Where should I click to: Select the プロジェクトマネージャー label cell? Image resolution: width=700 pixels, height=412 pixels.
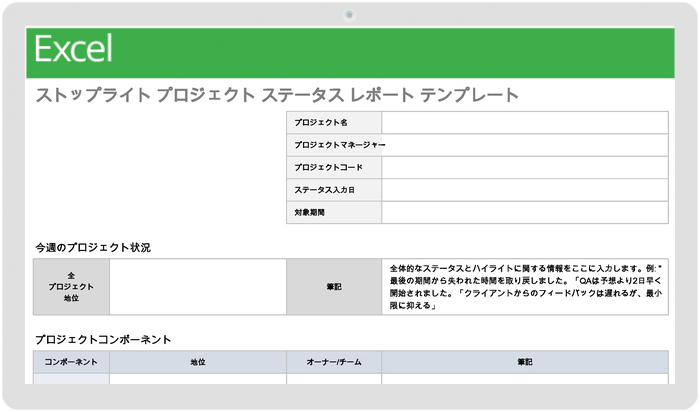(x=334, y=145)
